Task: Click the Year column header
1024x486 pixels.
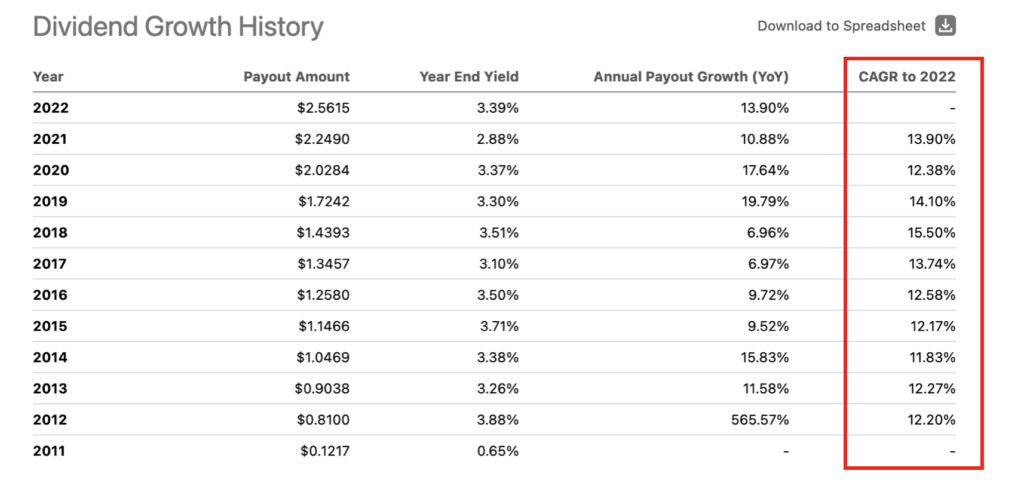Action: coord(48,76)
